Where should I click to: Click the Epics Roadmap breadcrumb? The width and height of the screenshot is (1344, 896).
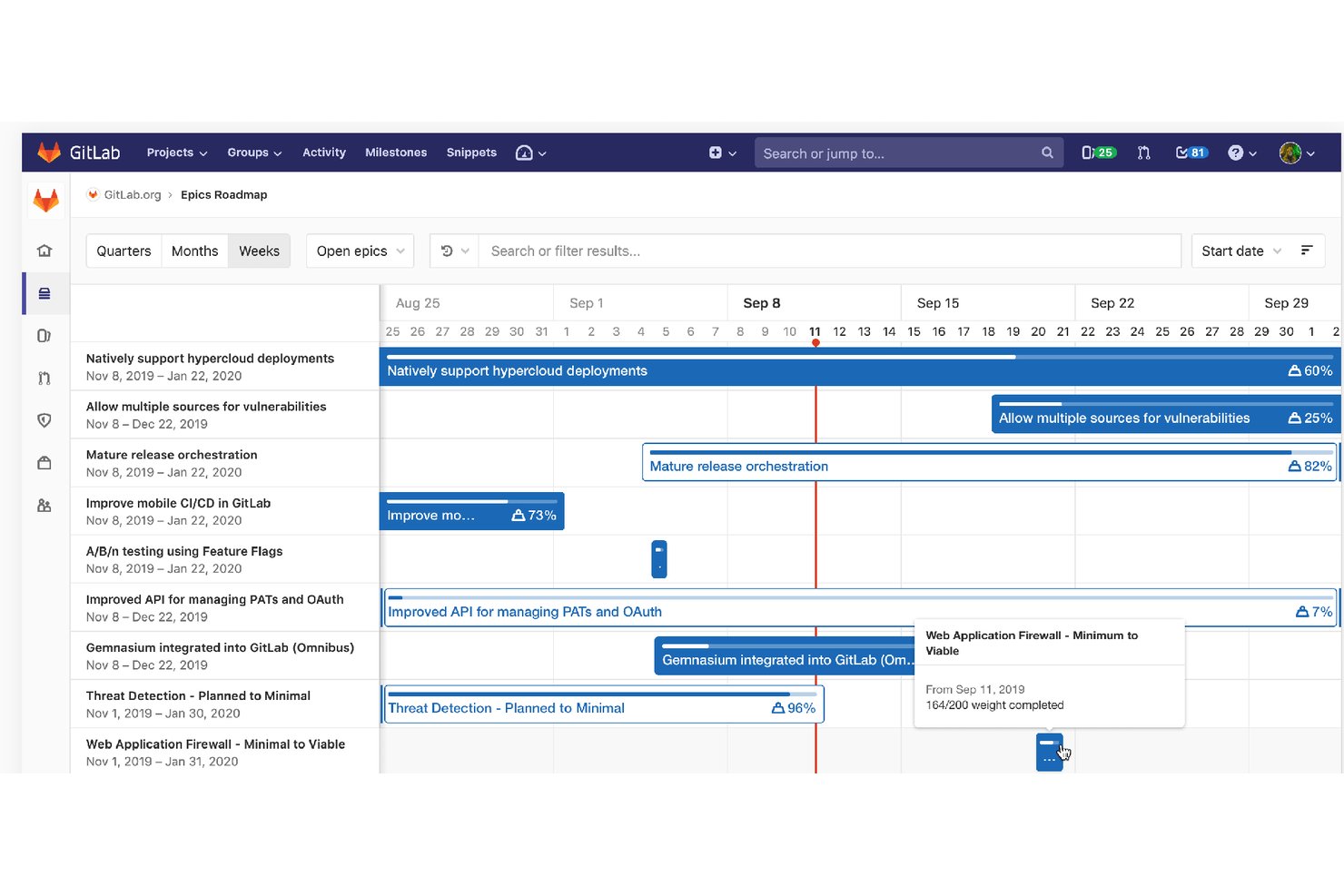click(224, 194)
